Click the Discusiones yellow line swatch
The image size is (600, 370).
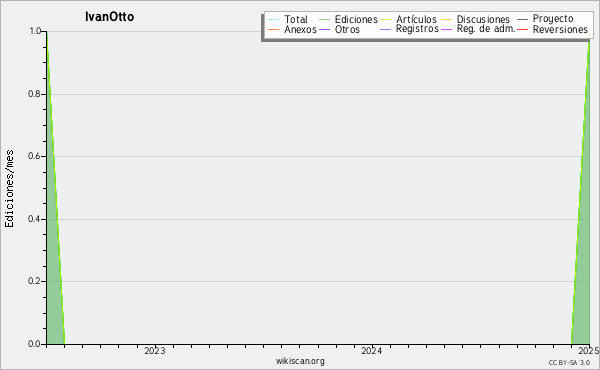[x=447, y=20]
